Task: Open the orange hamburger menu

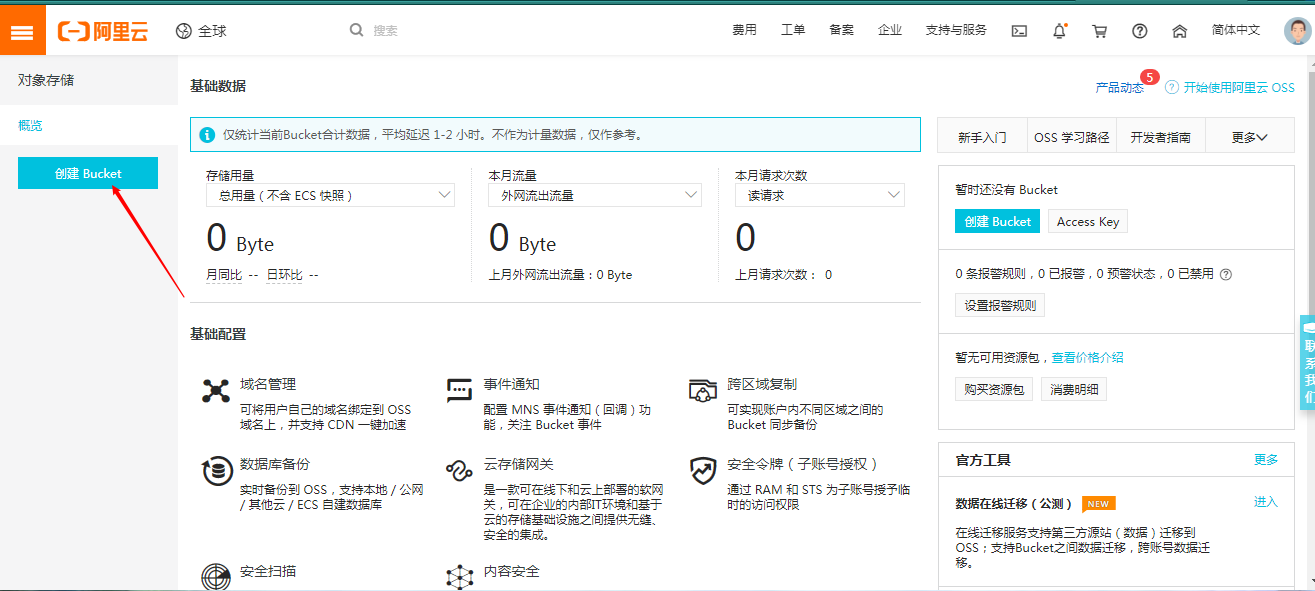Action: [23, 31]
